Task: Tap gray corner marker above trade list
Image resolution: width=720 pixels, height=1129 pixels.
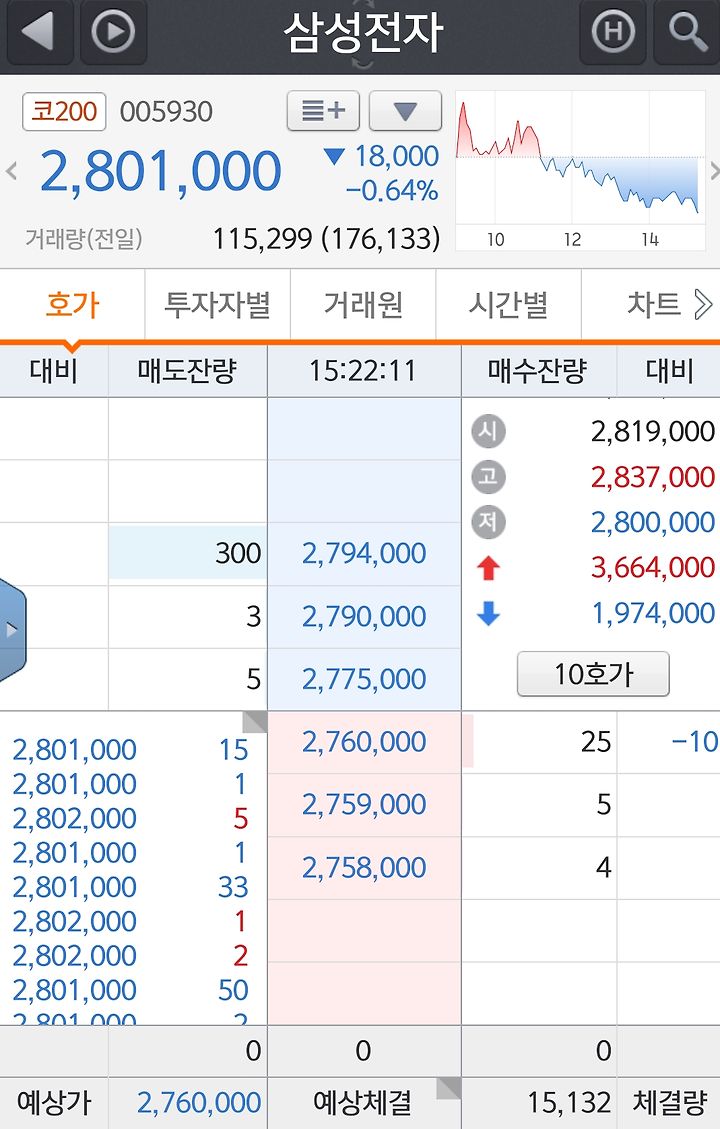Action: pyautogui.click(x=256, y=721)
